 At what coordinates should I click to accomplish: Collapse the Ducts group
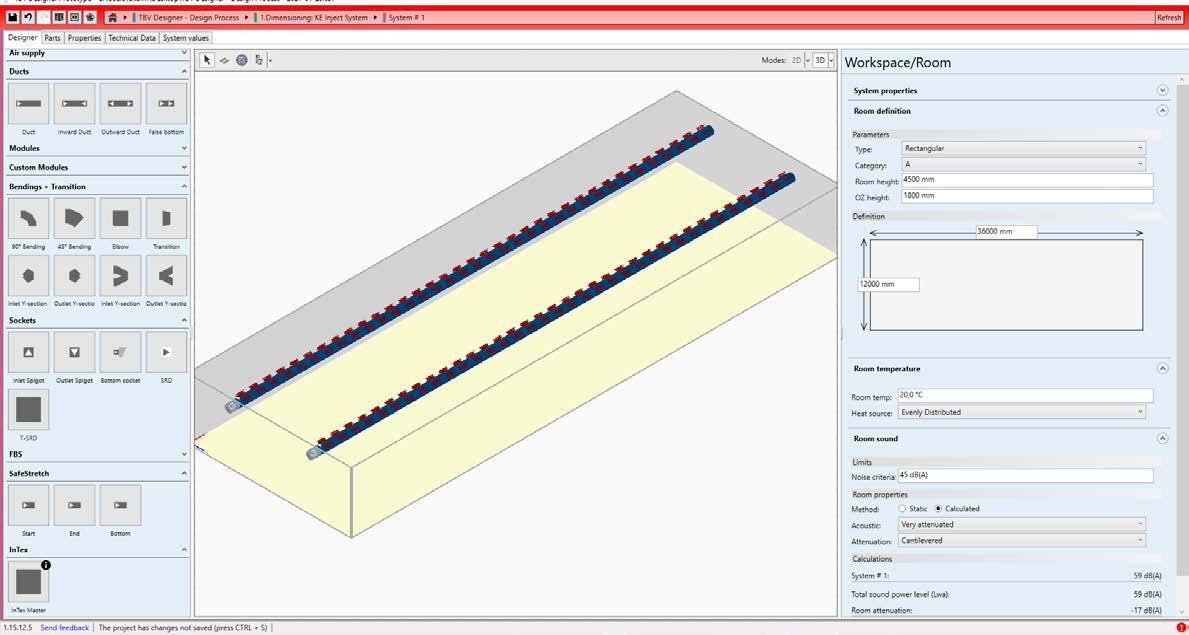click(184, 71)
